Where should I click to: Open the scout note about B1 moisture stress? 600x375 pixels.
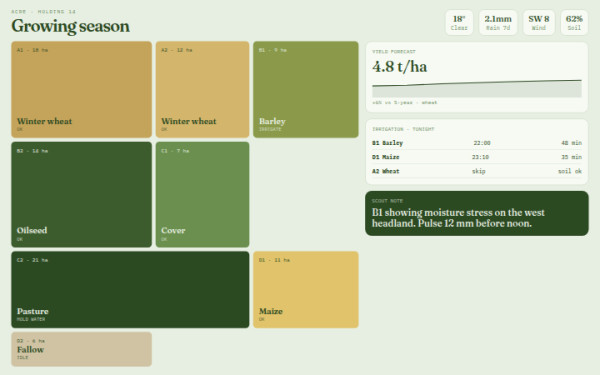pyautogui.click(x=477, y=214)
